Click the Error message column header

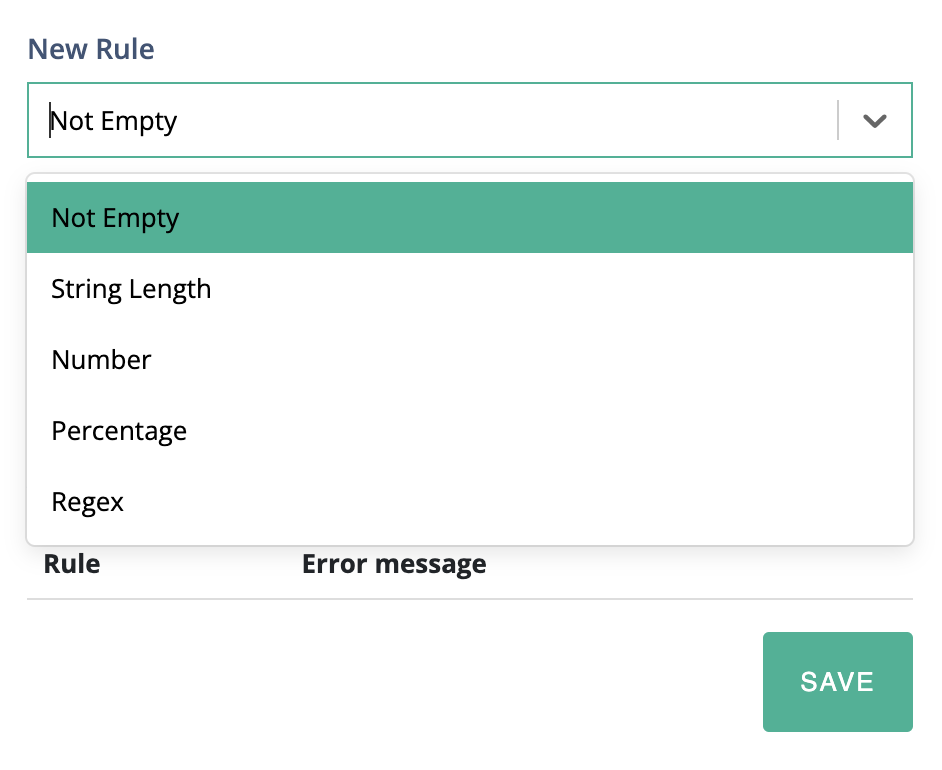click(x=394, y=564)
